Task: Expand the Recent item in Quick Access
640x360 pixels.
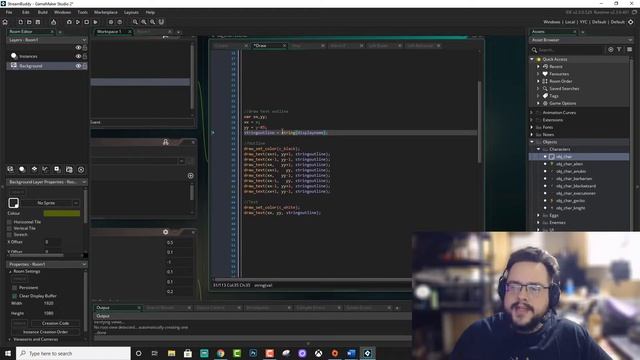Action: (538, 67)
